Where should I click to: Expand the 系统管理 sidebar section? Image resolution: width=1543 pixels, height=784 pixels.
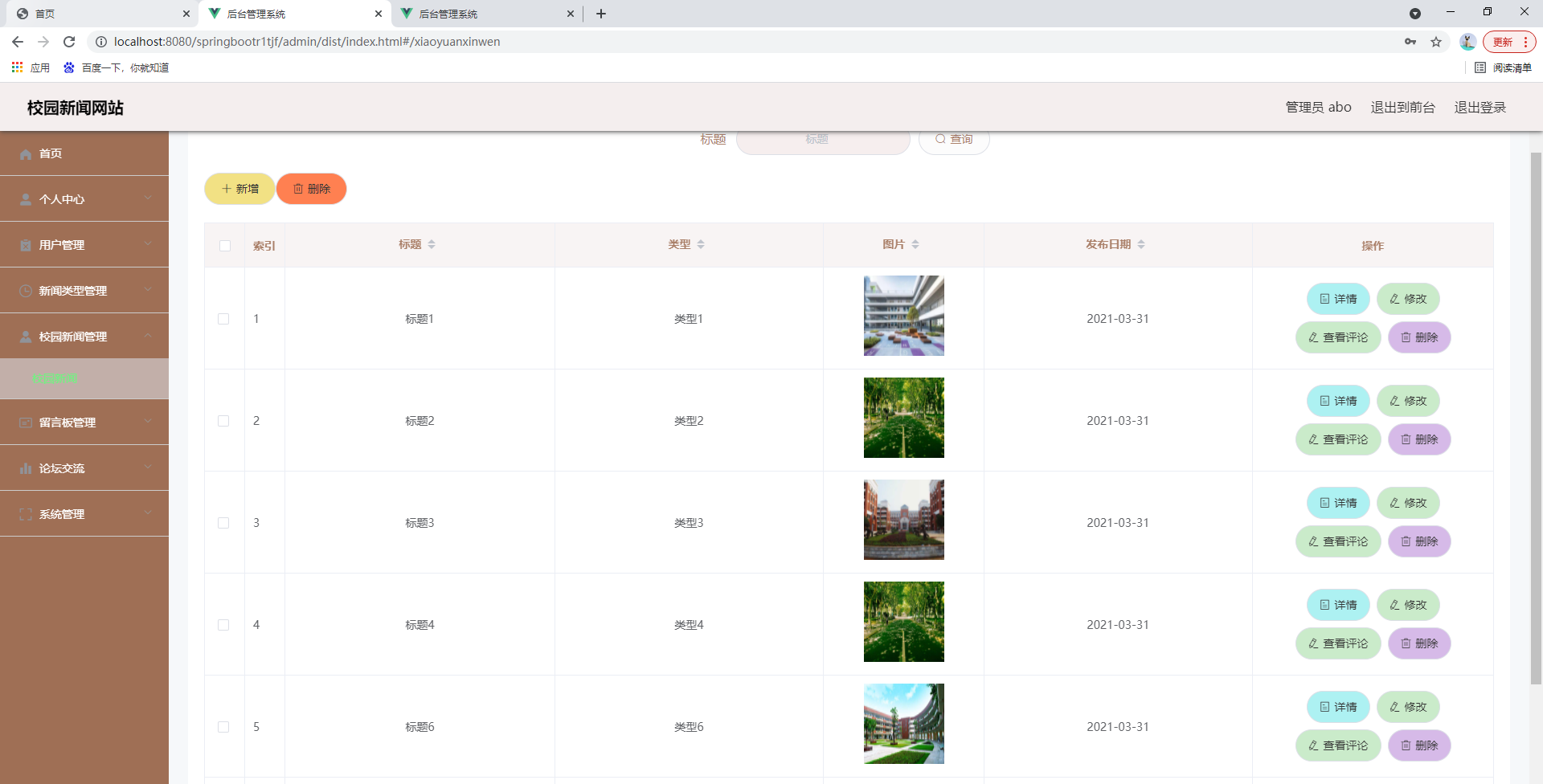pos(84,513)
